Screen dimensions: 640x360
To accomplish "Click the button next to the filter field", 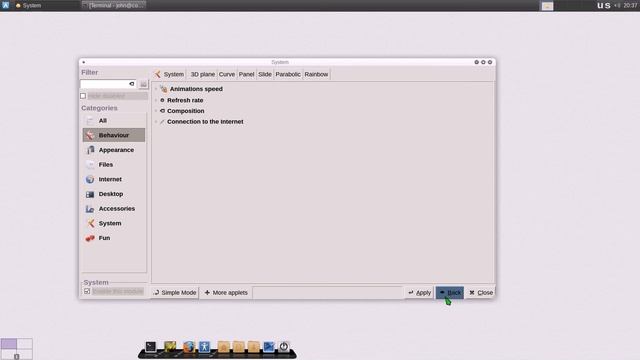I will [143, 84].
